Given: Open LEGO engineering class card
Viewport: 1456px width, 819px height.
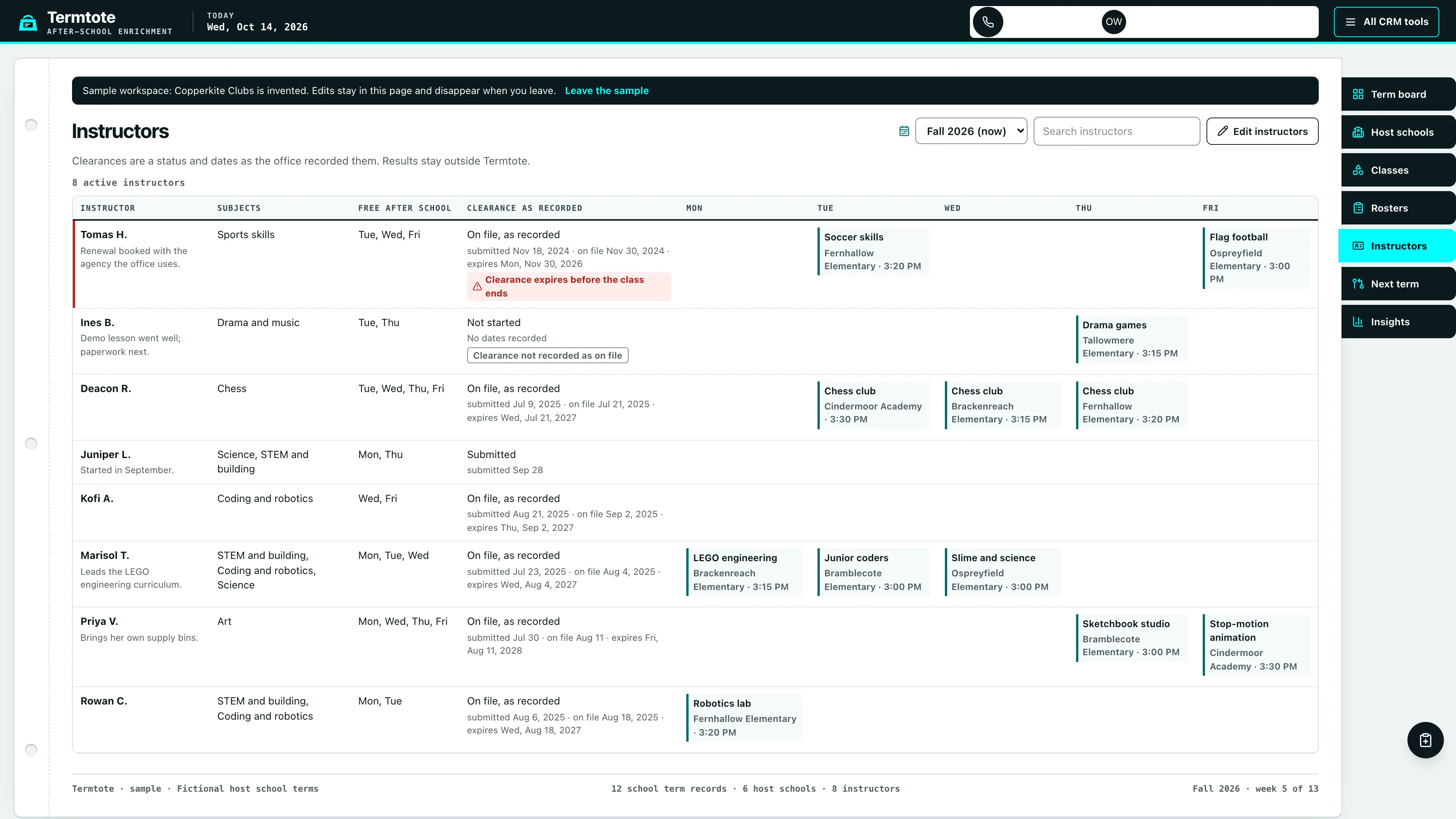Looking at the screenshot, I should (744, 572).
